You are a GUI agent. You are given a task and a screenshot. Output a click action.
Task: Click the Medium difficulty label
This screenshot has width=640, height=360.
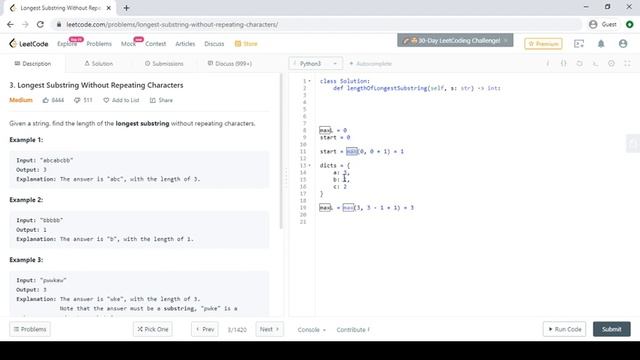(21, 100)
